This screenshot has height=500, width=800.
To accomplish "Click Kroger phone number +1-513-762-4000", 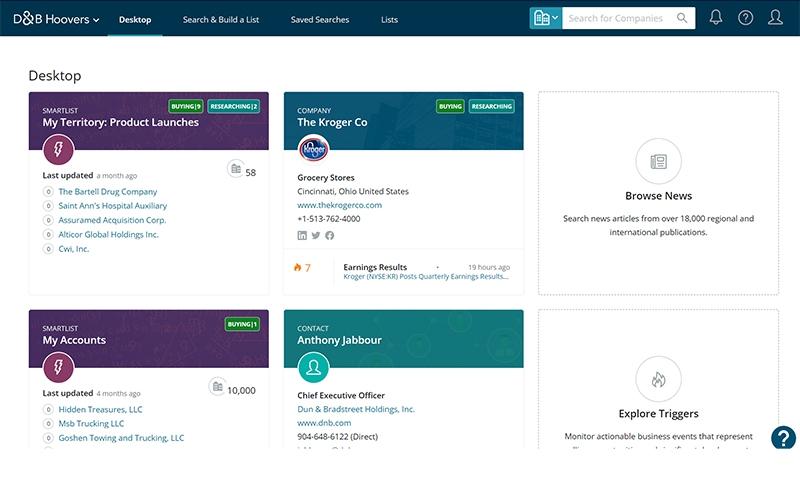I will [329, 219].
